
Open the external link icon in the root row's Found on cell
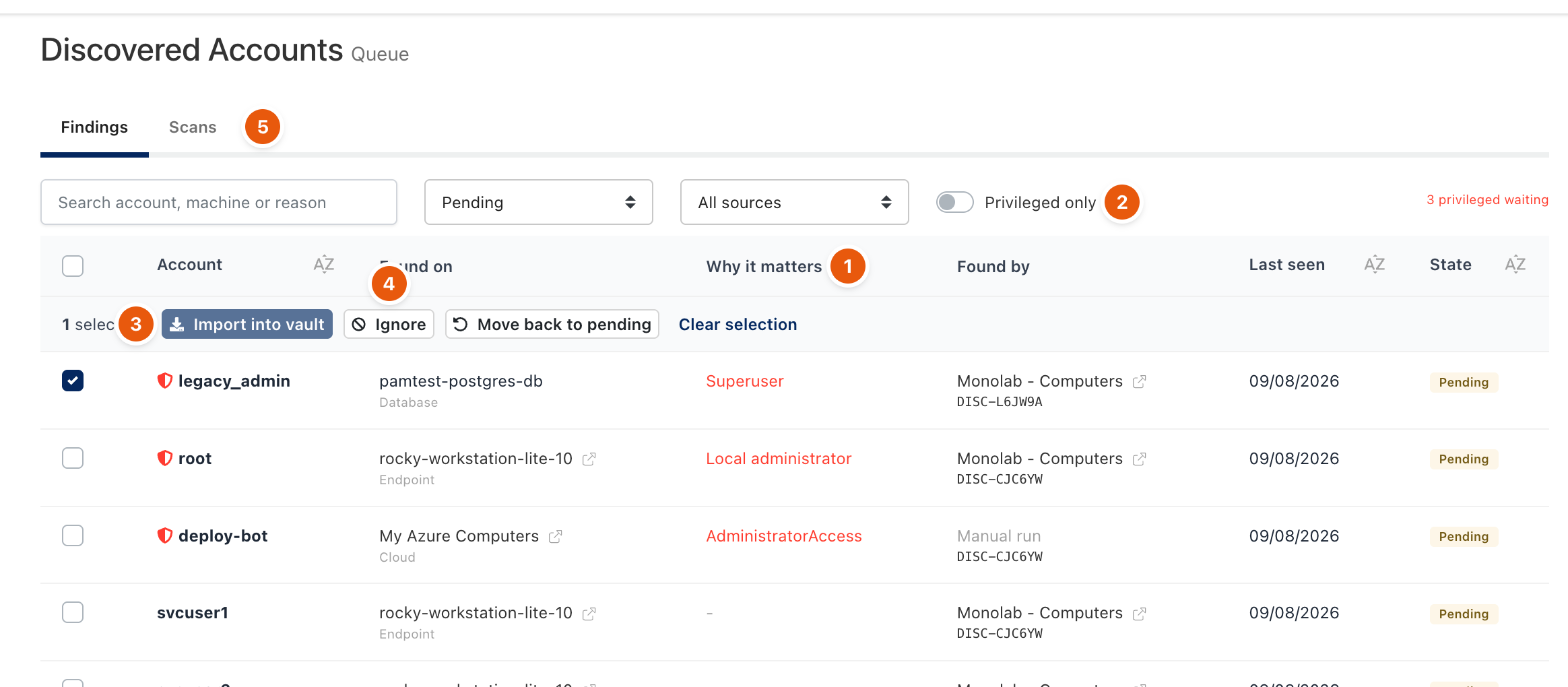click(589, 459)
